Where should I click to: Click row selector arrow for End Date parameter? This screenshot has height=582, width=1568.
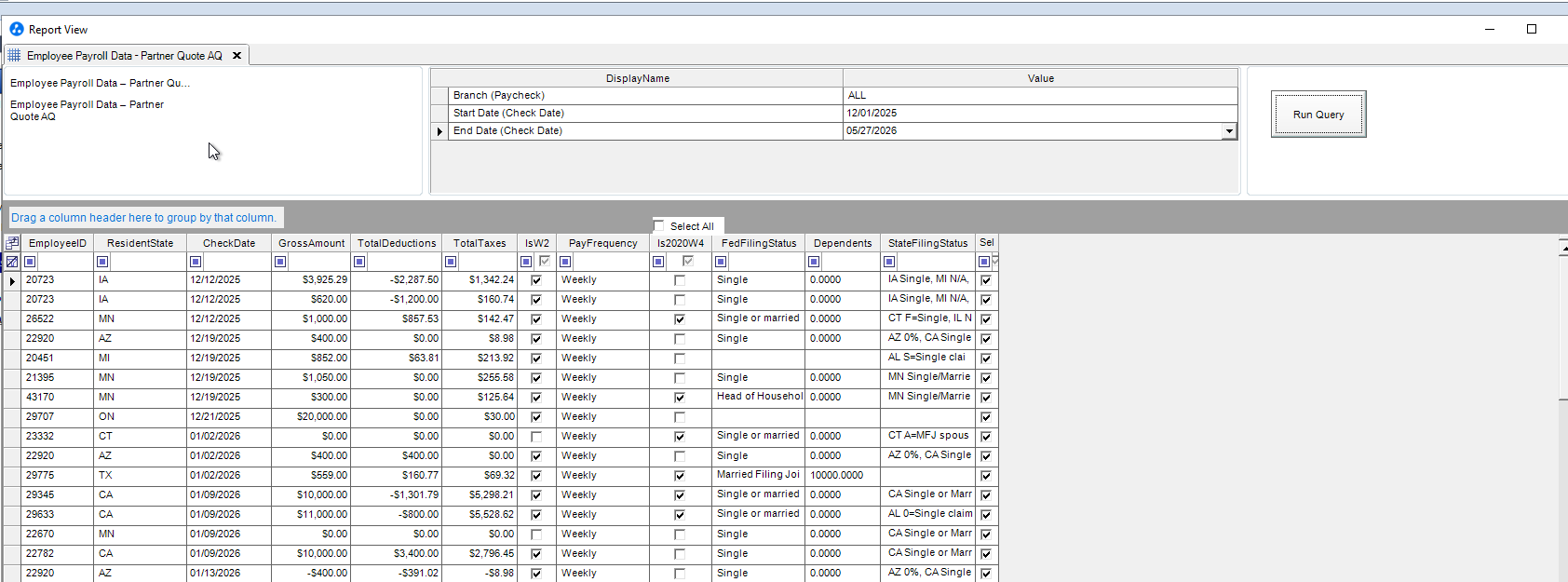439,131
